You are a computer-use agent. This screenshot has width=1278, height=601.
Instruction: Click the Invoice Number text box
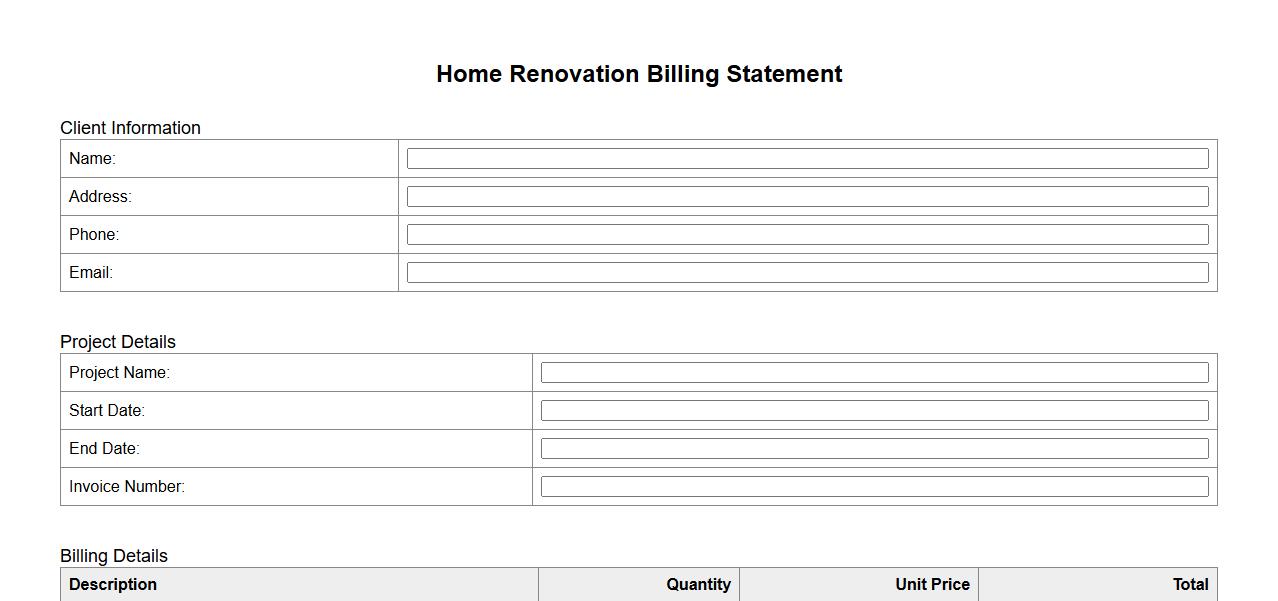click(874, 486)
